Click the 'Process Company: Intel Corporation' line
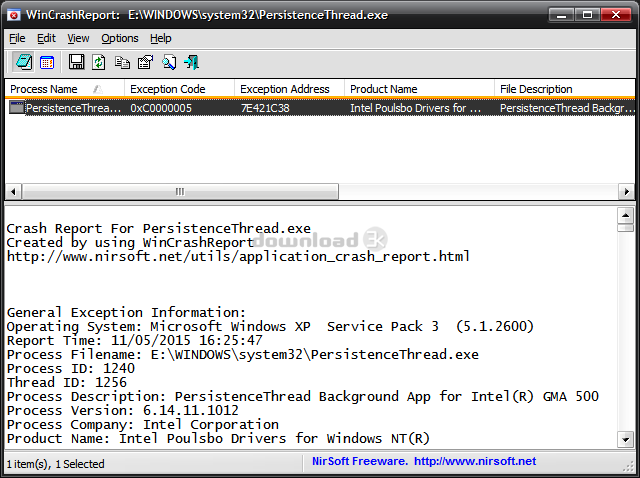 (143, 425)
